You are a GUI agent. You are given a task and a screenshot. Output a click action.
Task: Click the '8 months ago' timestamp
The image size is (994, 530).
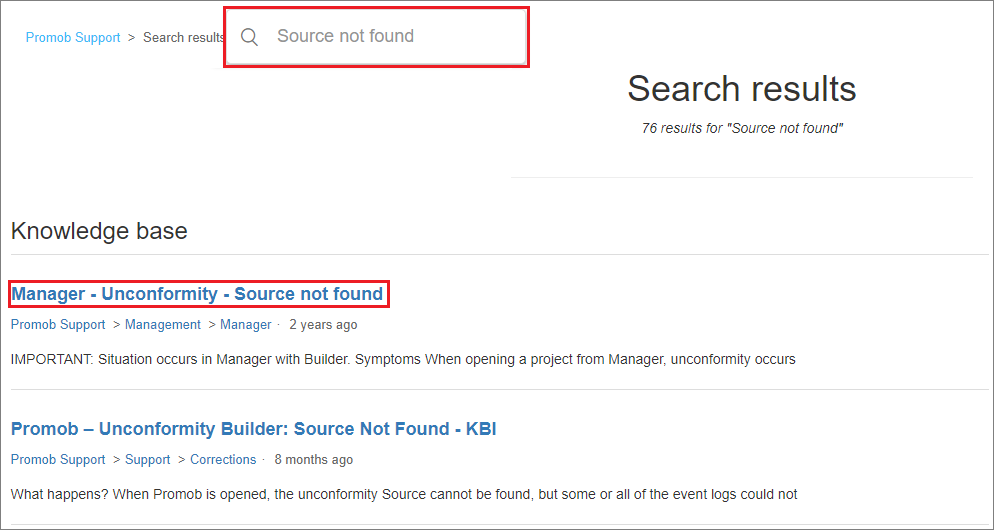click(314, 460)
